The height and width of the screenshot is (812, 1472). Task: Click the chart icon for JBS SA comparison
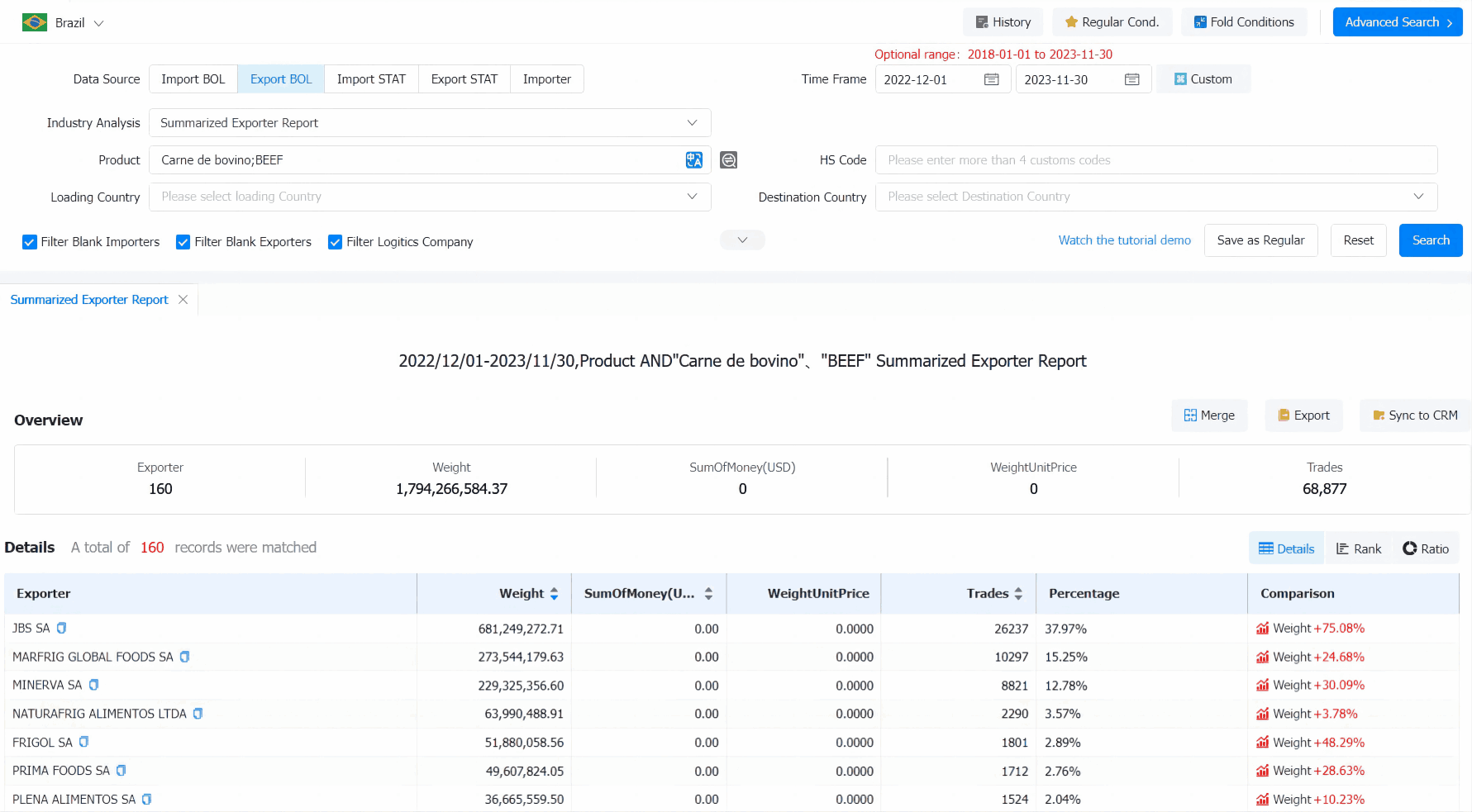click(1262, 629)
